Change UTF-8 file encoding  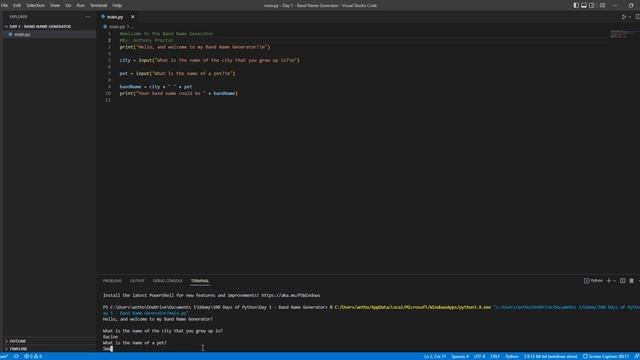click(480, 356)
